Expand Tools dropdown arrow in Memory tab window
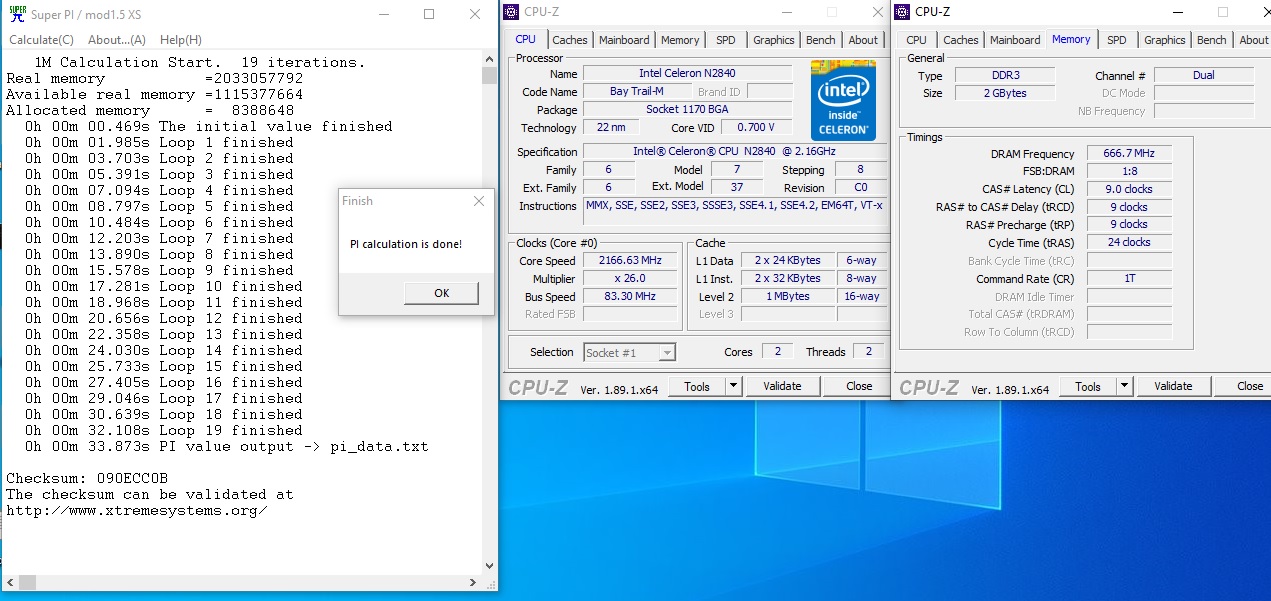 (x=1124, y=386)
